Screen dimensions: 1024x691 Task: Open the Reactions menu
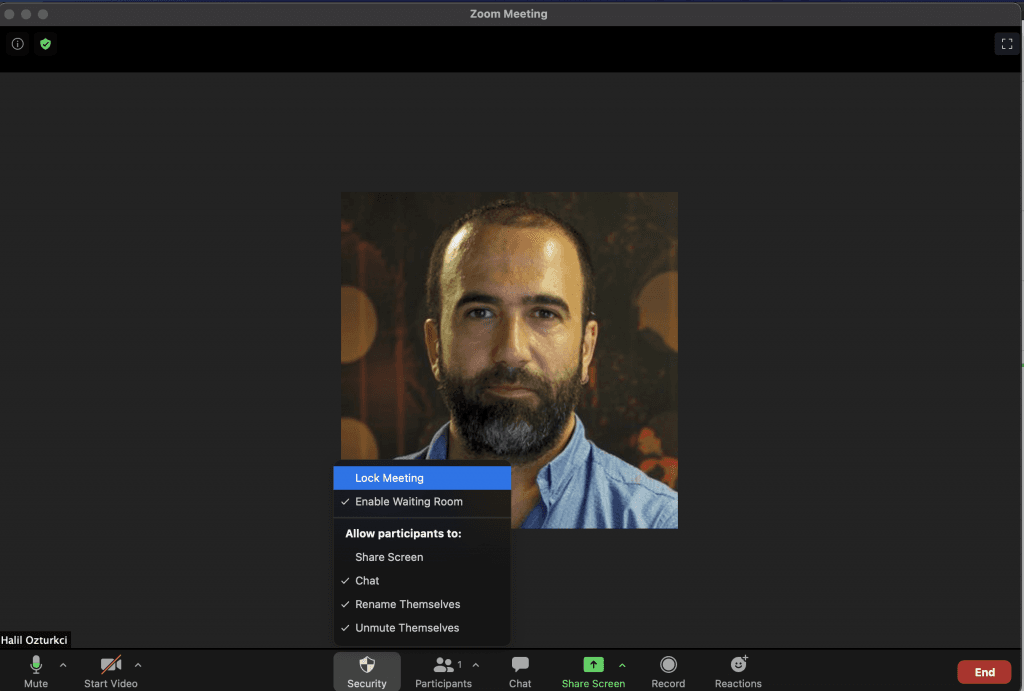click(x=738, y=671)
